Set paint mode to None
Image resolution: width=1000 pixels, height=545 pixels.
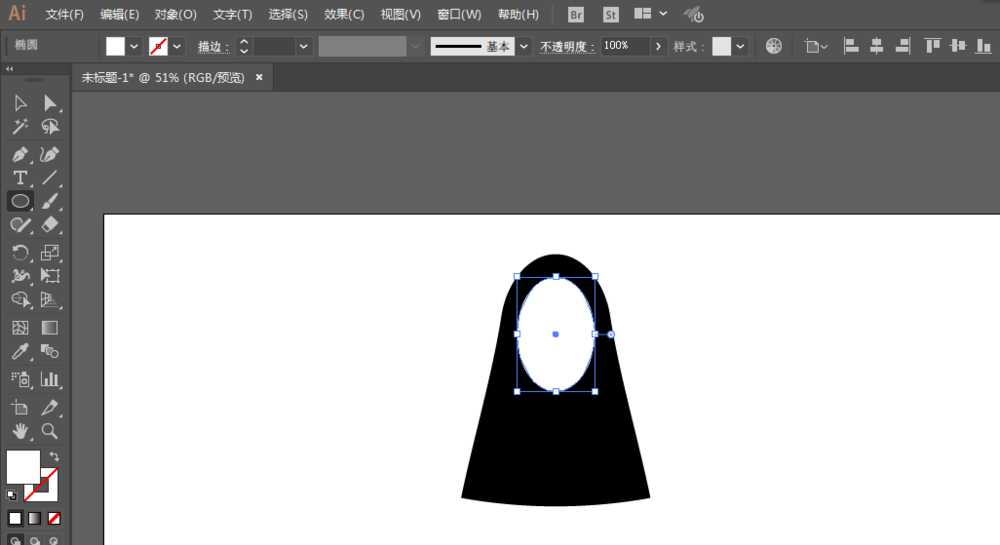pyautogui.click(x=54, y=518)
